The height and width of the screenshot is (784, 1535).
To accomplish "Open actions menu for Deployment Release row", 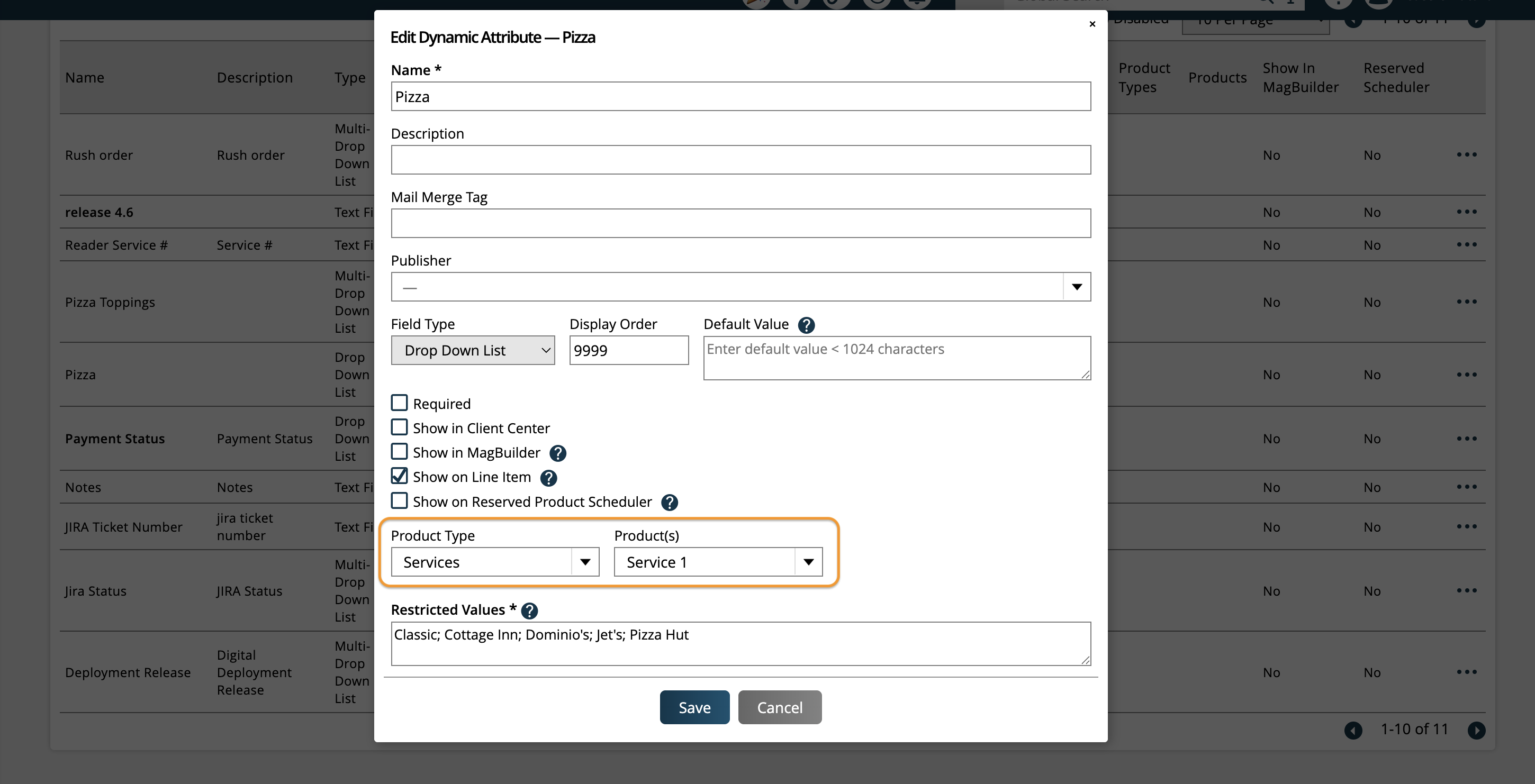I will point(1468,671).
